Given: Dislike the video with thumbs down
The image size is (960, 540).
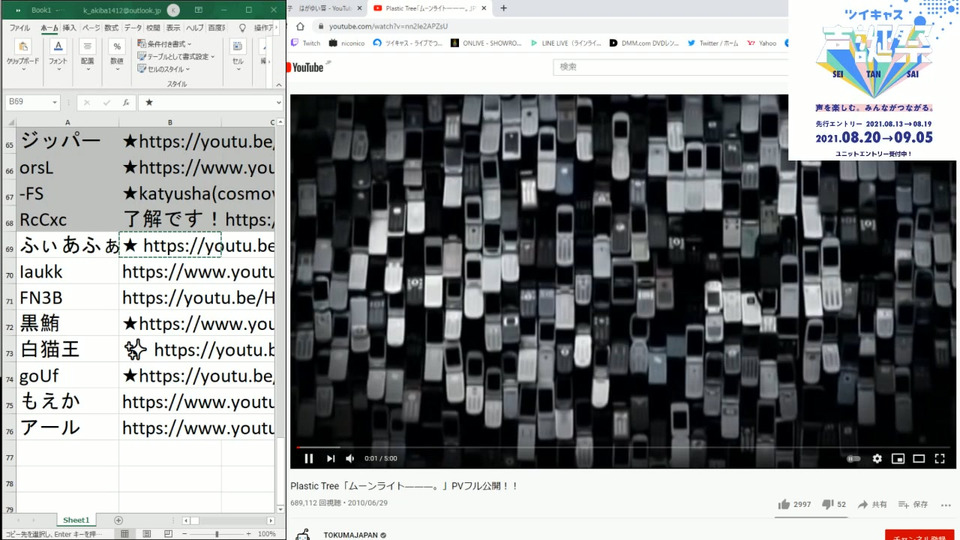Looking at the screenshot, I should pos(827,504).
